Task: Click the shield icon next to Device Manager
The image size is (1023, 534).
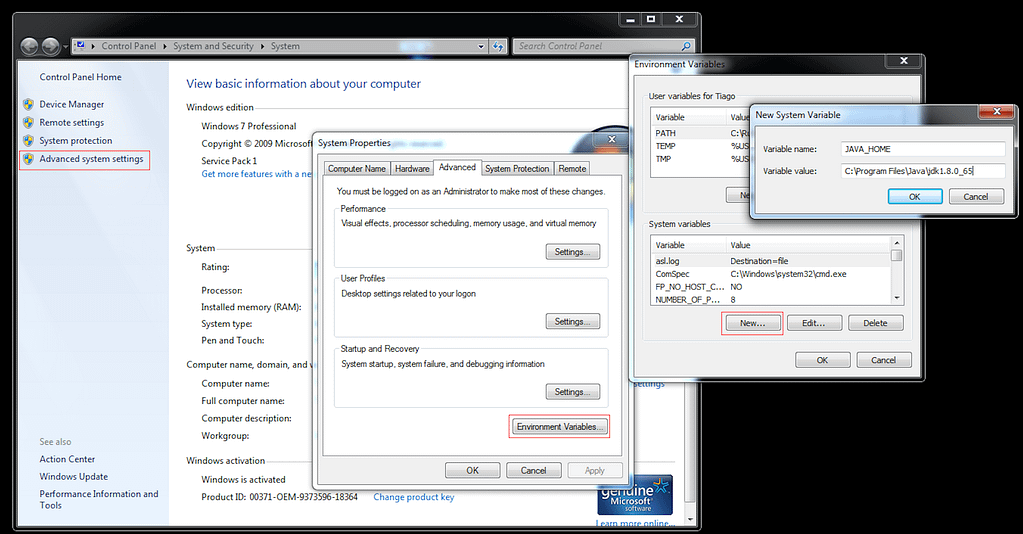Action: pyautogui.click(x=28, y=104)
